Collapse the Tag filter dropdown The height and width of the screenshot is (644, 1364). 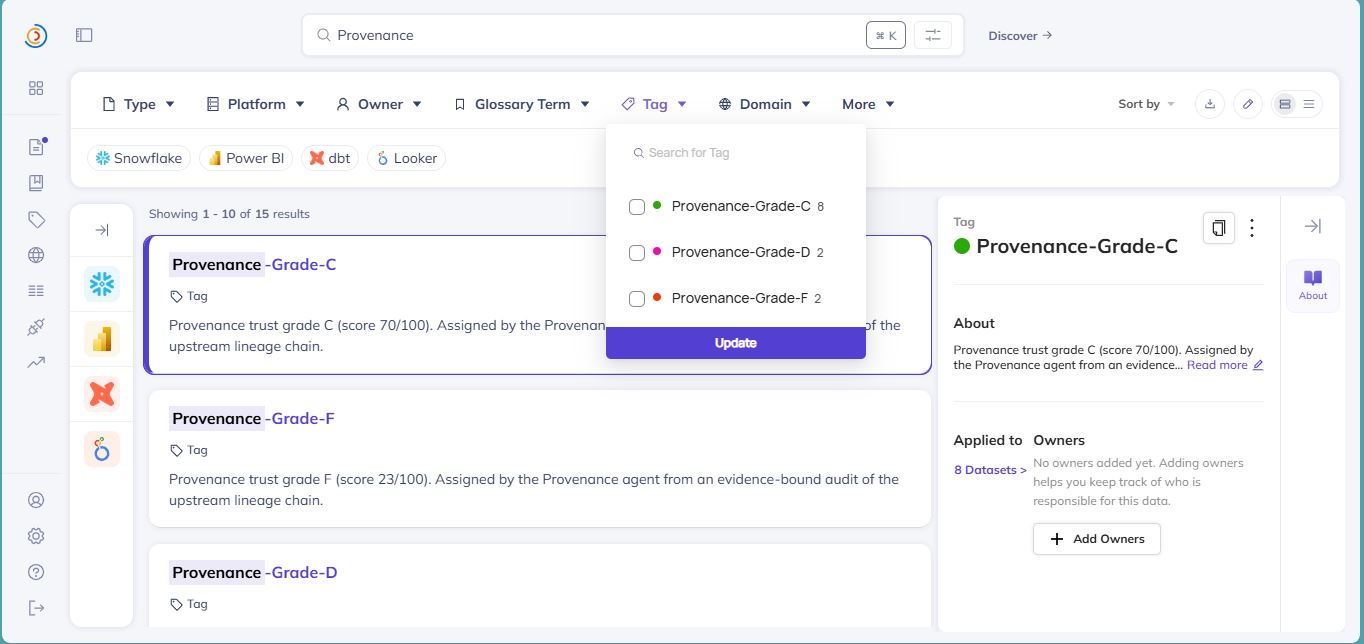654,104
